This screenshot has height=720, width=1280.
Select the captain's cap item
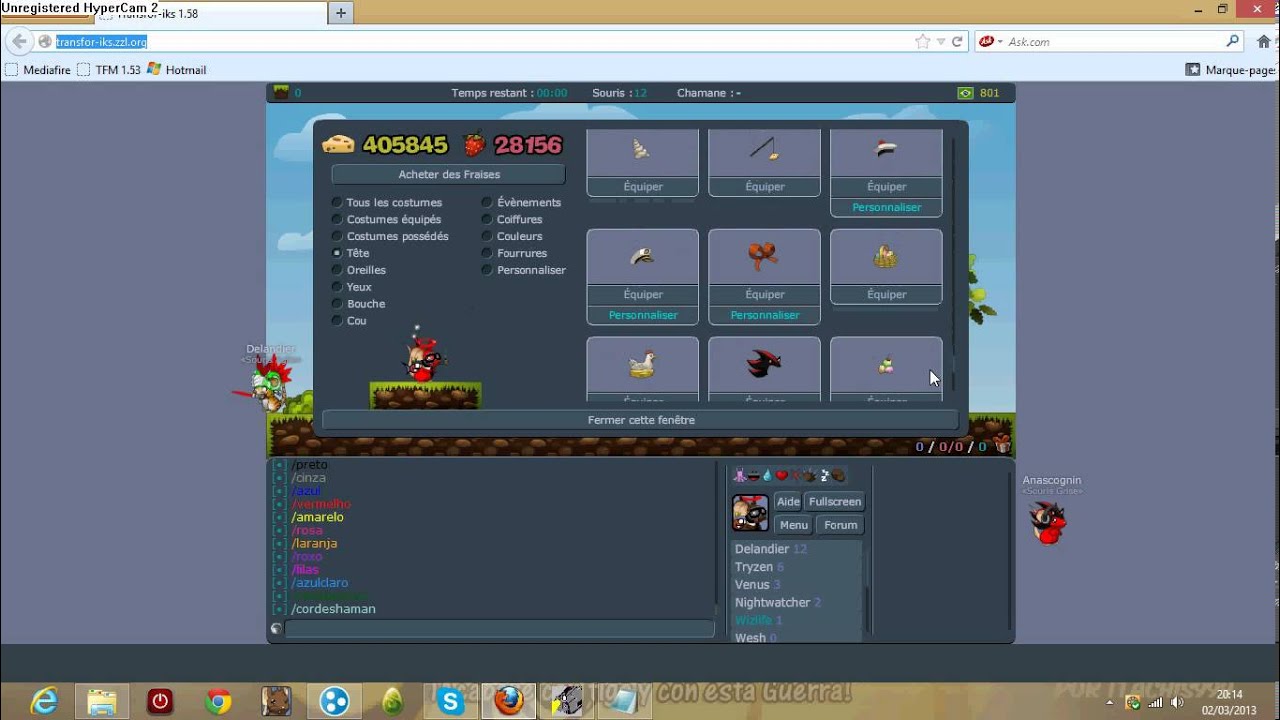pyautogui.click(x=642, y=257)
